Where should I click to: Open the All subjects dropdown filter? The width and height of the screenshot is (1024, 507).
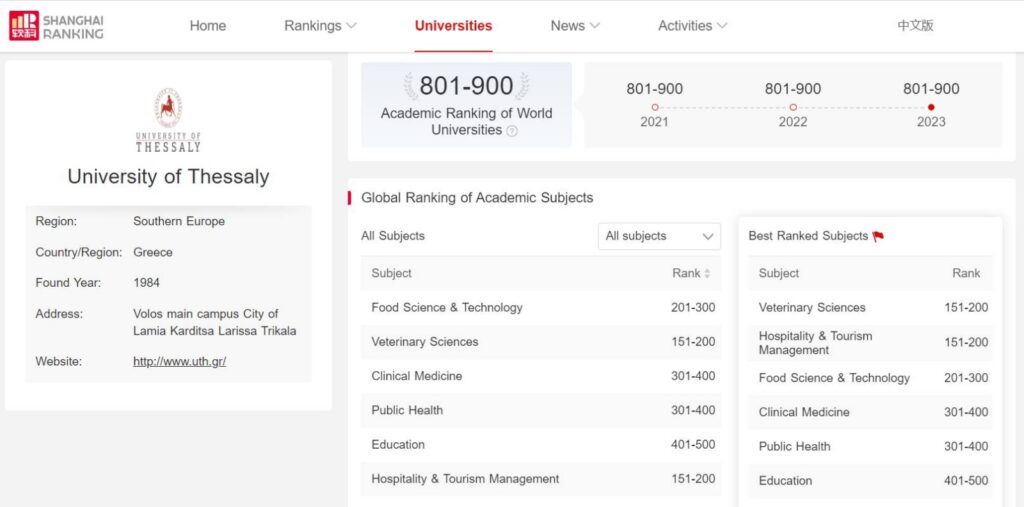point(660,236)
